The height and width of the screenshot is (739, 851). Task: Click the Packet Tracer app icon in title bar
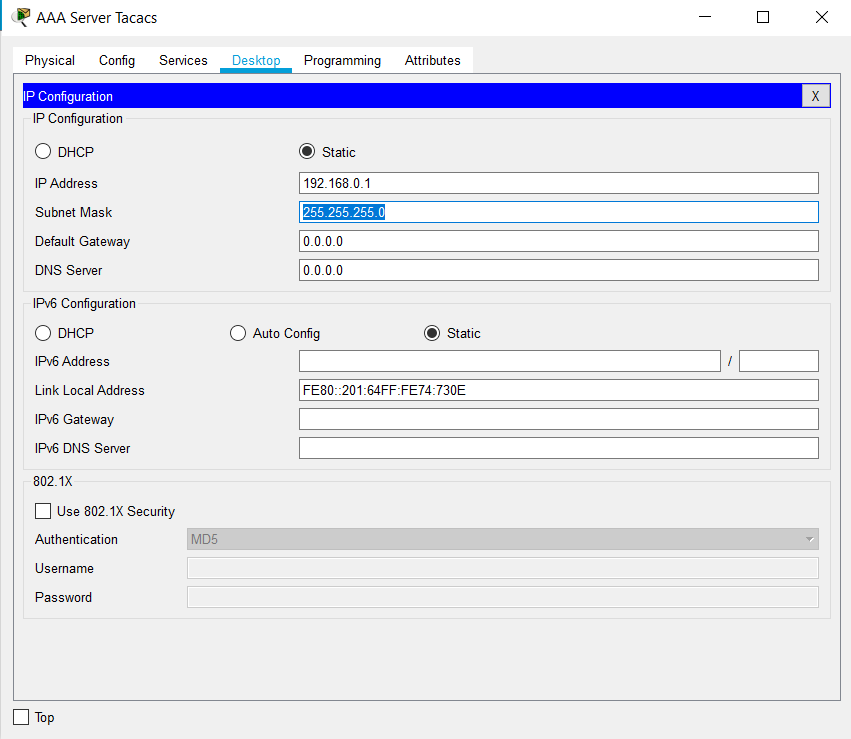[20, 17]
